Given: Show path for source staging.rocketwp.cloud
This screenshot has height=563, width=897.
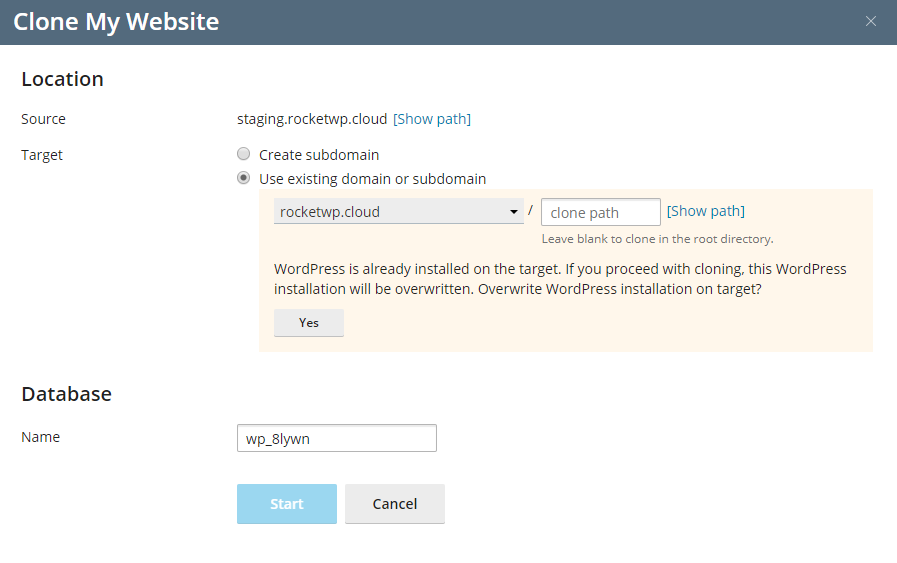Looking at the screenshot, I should [x=432, y=119].
